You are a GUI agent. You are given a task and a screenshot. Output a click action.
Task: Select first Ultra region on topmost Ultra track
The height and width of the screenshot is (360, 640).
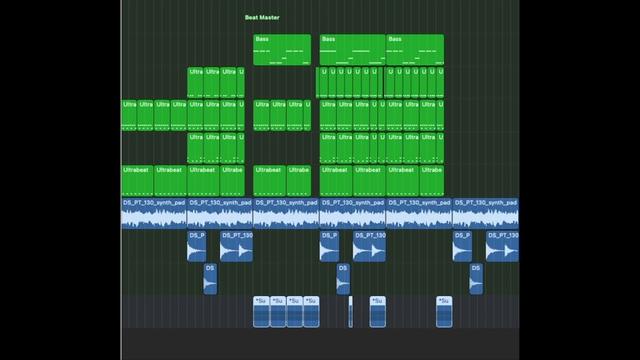click(195, 83)
